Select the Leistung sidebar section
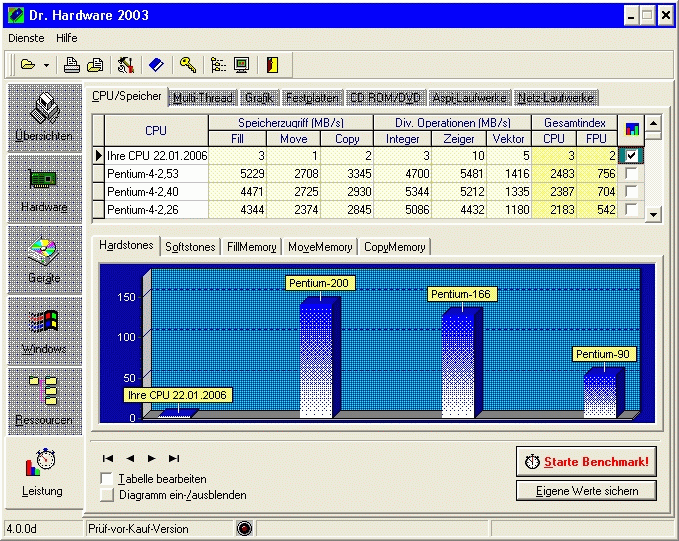Screen dimensions: 679x541 [44, 473]
